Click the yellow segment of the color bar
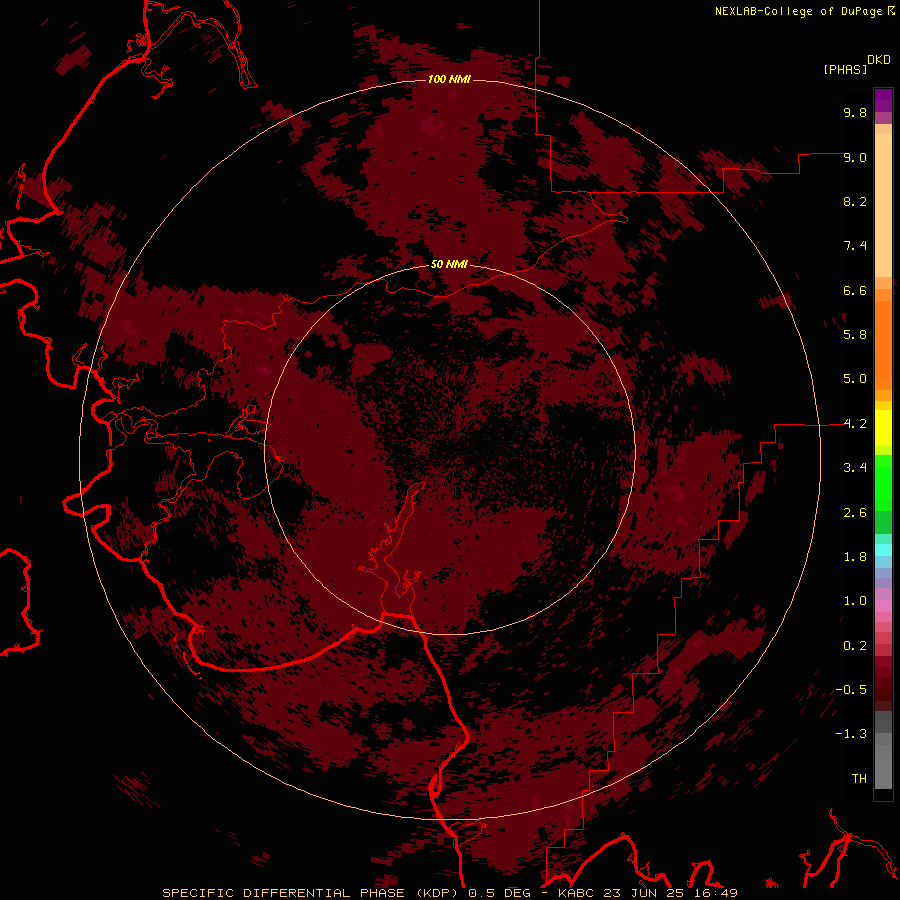The width and height of the screenshot is (900, 900). [883, 428]
